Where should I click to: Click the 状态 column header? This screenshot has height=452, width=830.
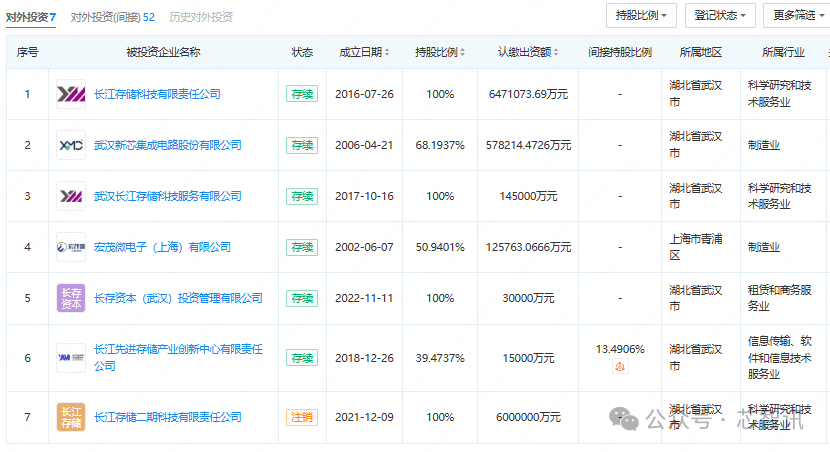(302, 52)
